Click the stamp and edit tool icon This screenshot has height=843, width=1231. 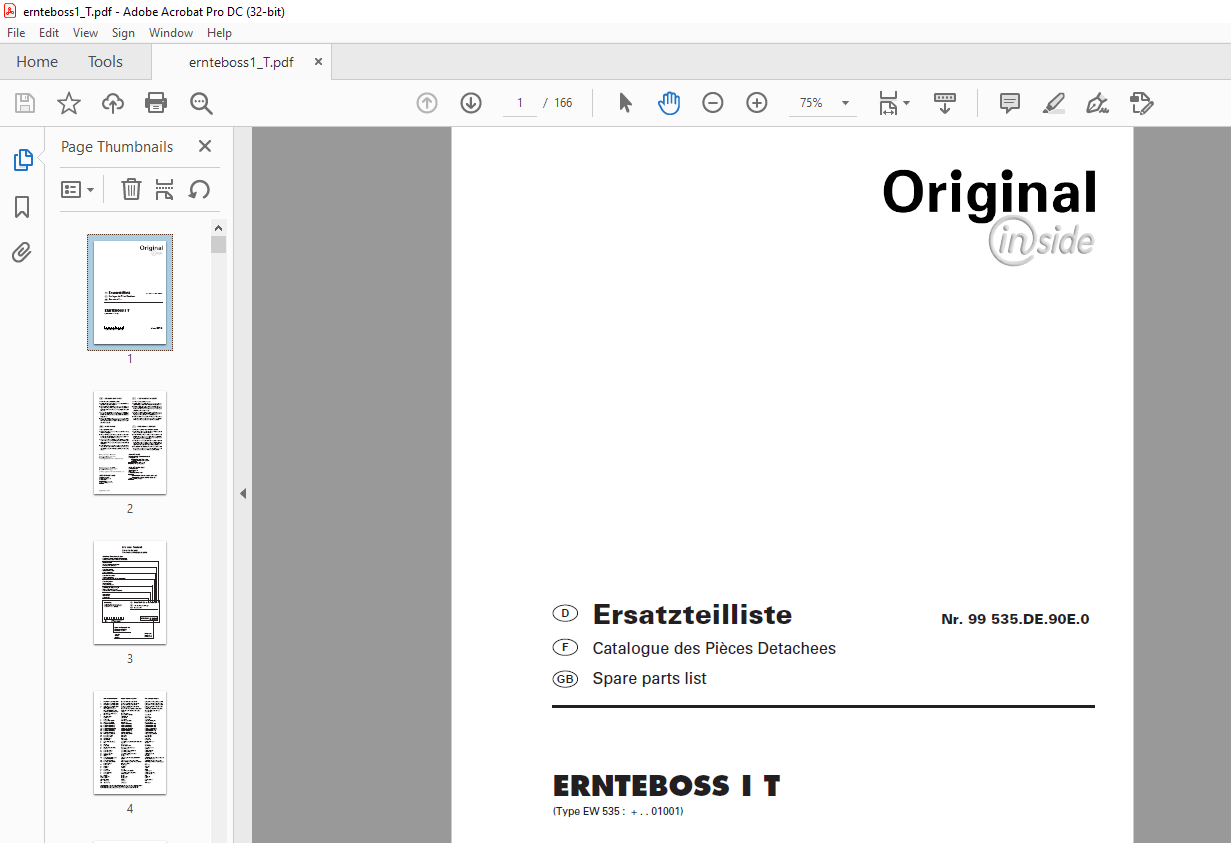coord(1141,103)
